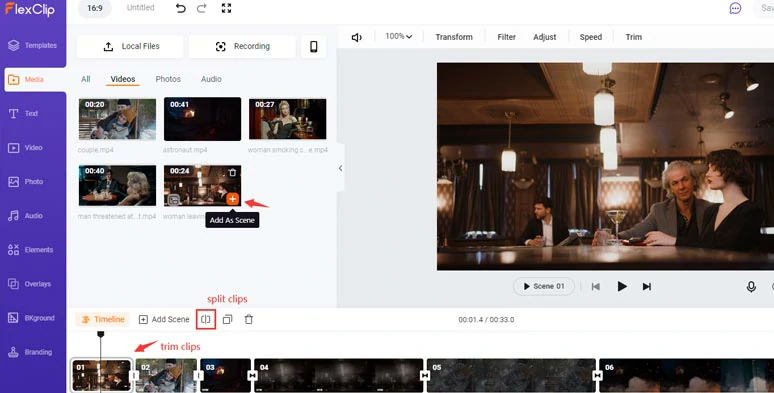Click the split clips icon
This screenshot has width=774, height=393.
[206, 319]
